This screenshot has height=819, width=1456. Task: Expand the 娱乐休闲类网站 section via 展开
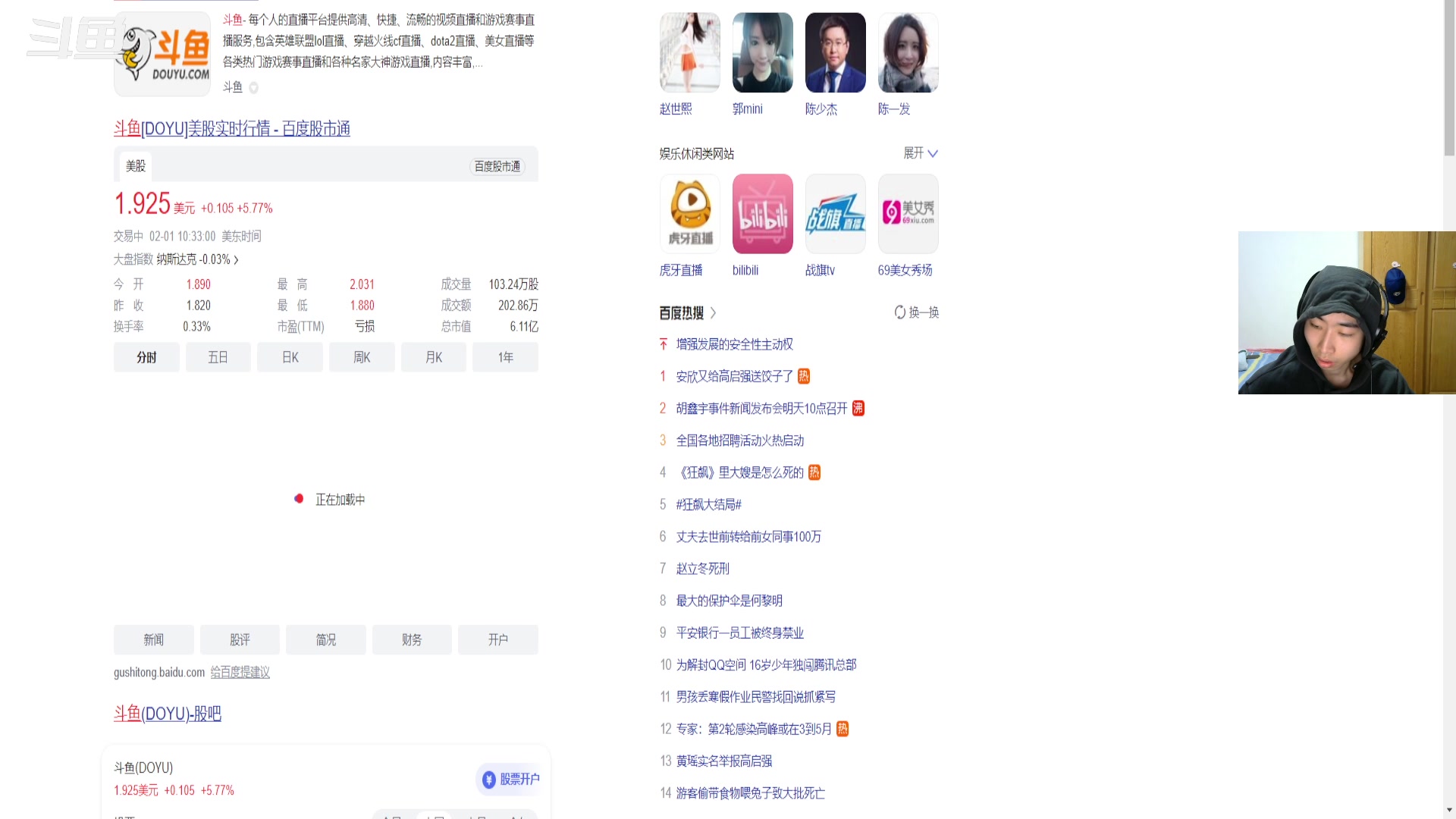click(921, 153)
